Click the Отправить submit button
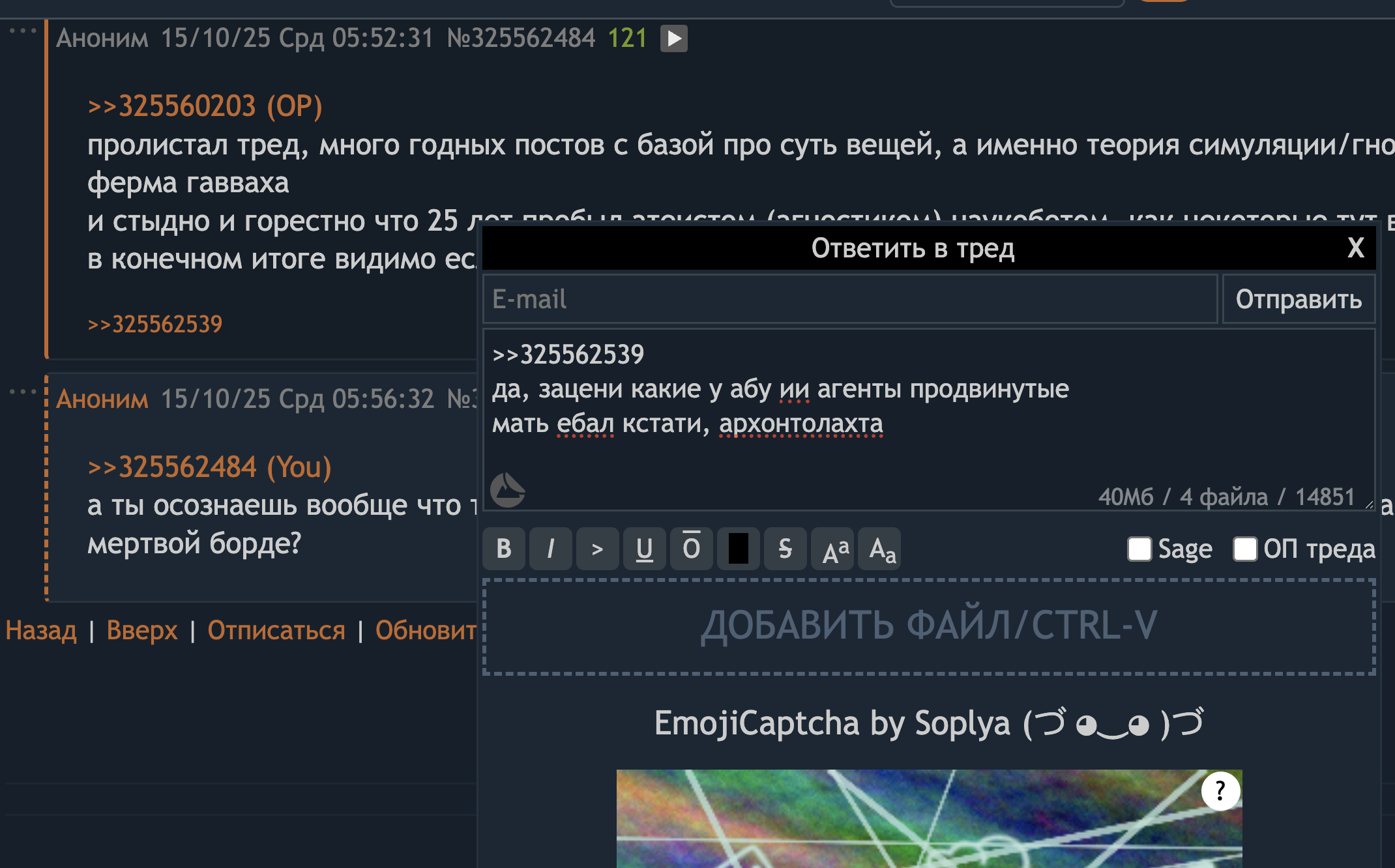 coord(1298,299)
